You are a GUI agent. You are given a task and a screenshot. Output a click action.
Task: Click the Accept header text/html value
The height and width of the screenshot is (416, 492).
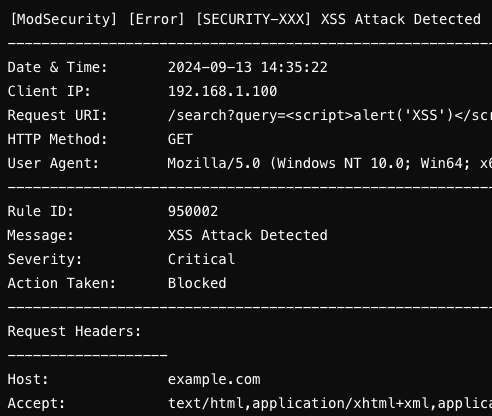coord(330,403)
